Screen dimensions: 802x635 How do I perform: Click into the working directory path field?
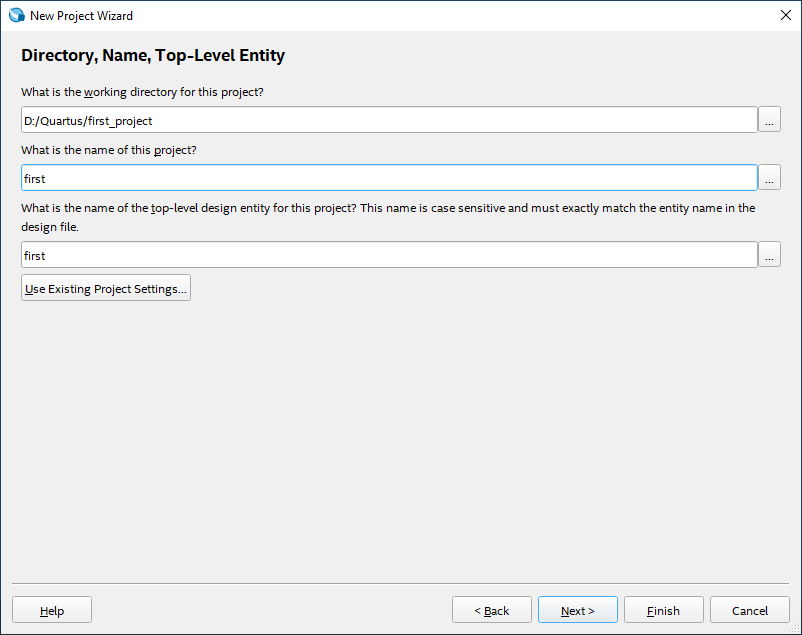[x=389, y=120]
